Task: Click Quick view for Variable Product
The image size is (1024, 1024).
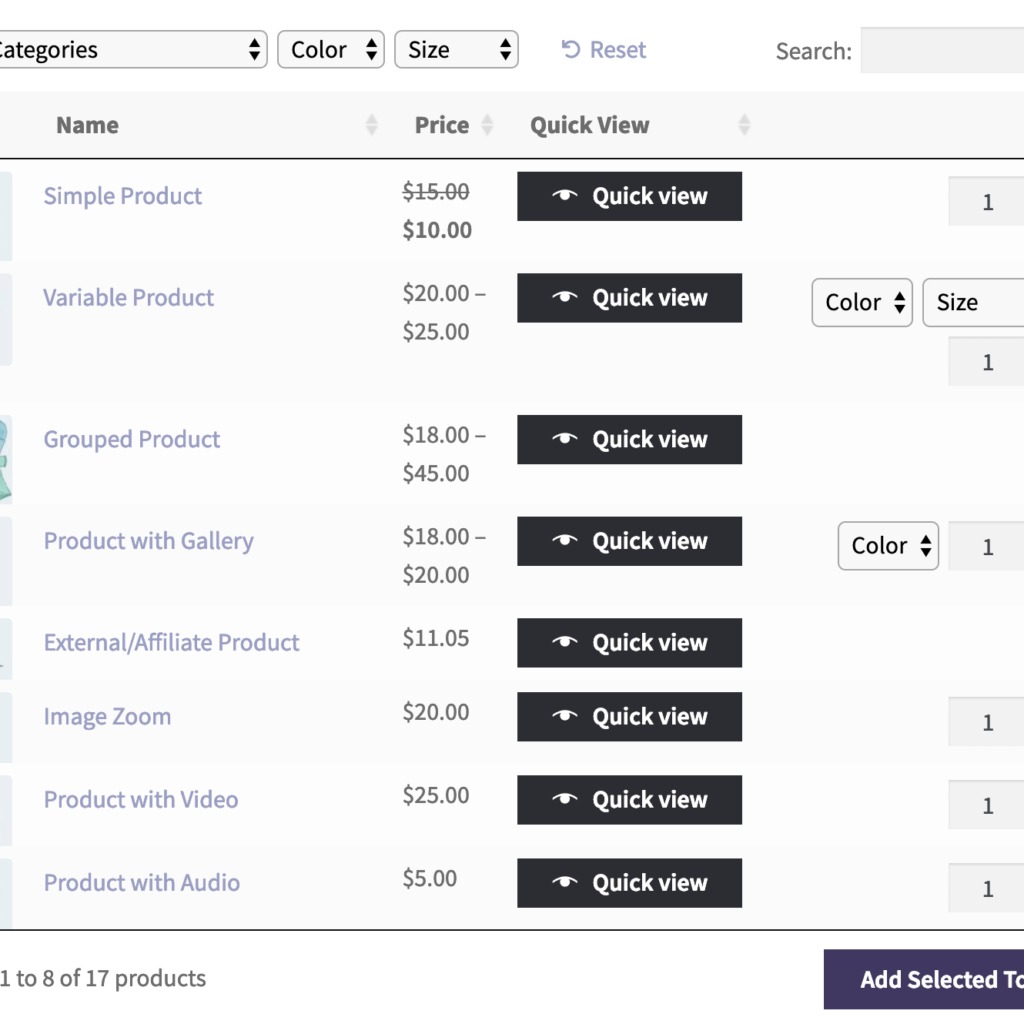Action: coord(629,298)
